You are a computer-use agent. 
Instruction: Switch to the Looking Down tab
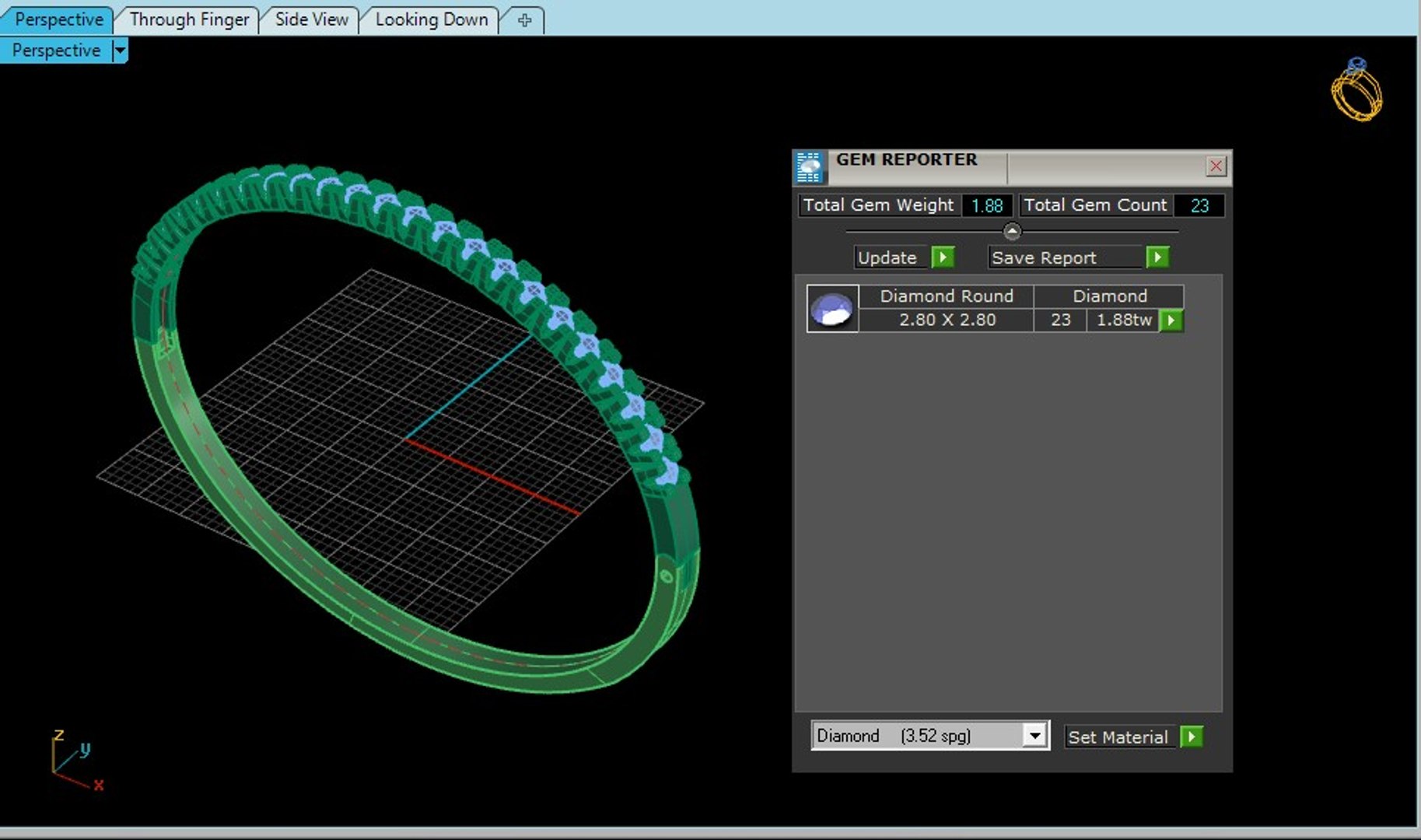click(432, 19)
